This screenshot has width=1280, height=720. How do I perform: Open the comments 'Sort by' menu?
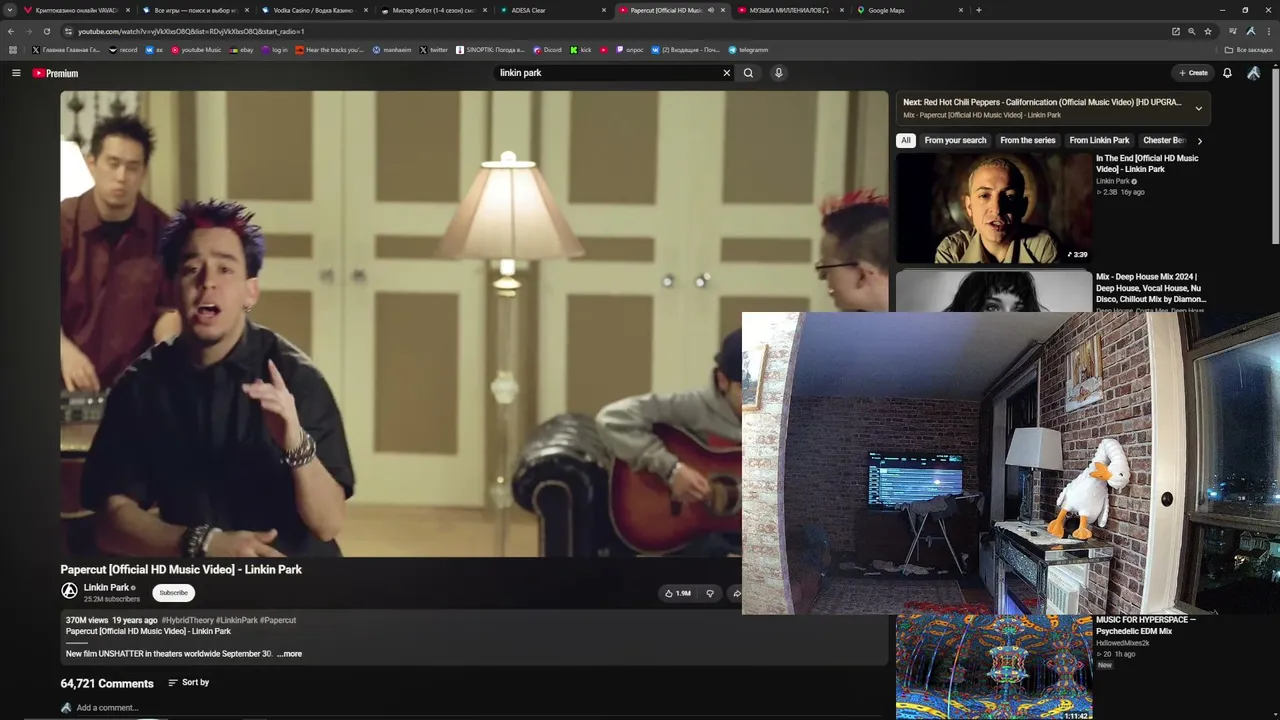189,682
